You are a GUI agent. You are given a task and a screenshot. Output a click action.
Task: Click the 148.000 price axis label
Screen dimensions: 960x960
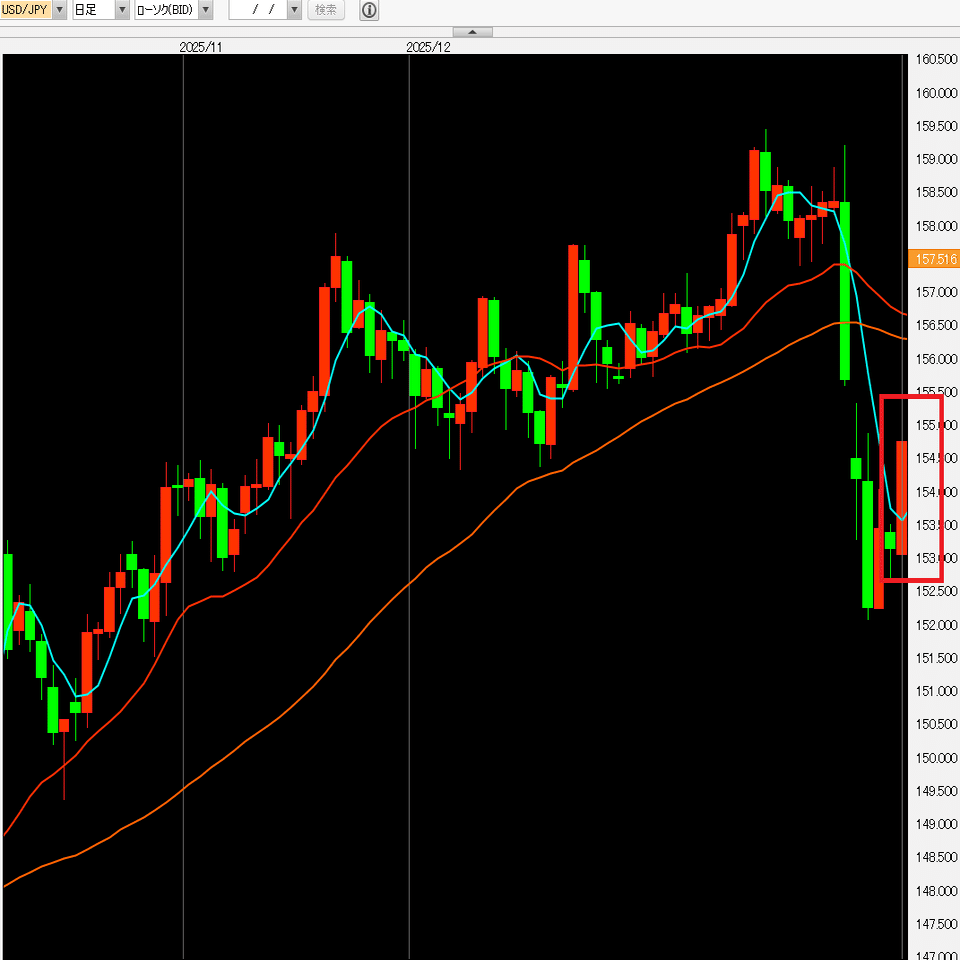[936, 891]
